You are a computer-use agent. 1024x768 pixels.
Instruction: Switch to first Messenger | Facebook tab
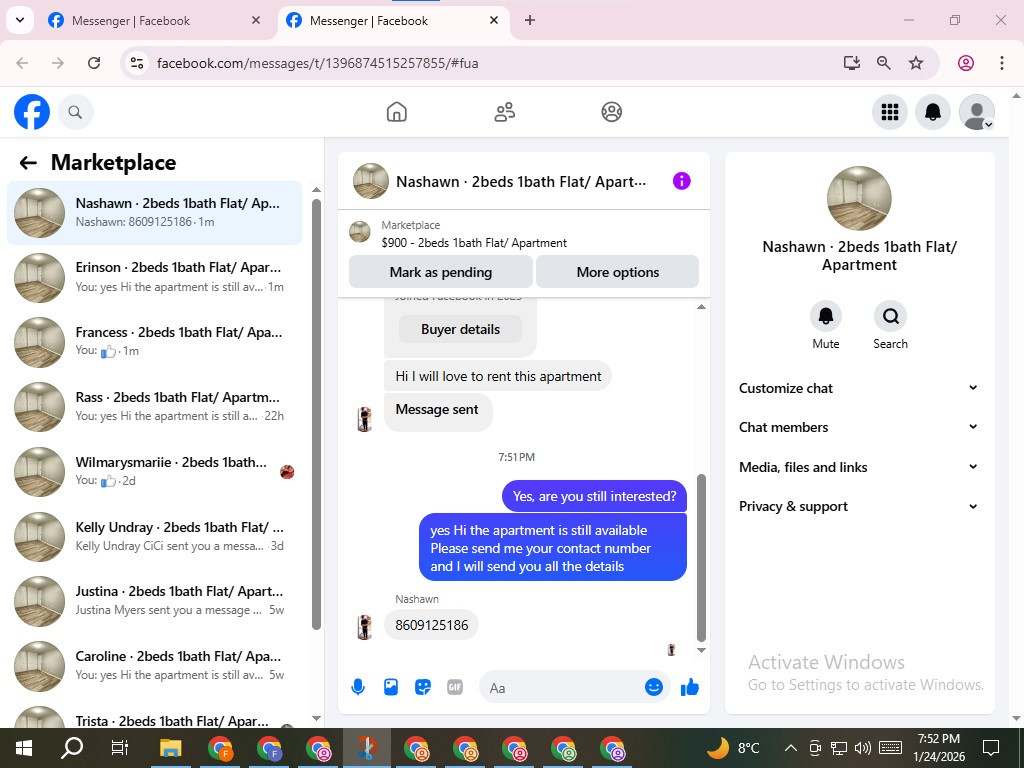click(x=155, y=21)
